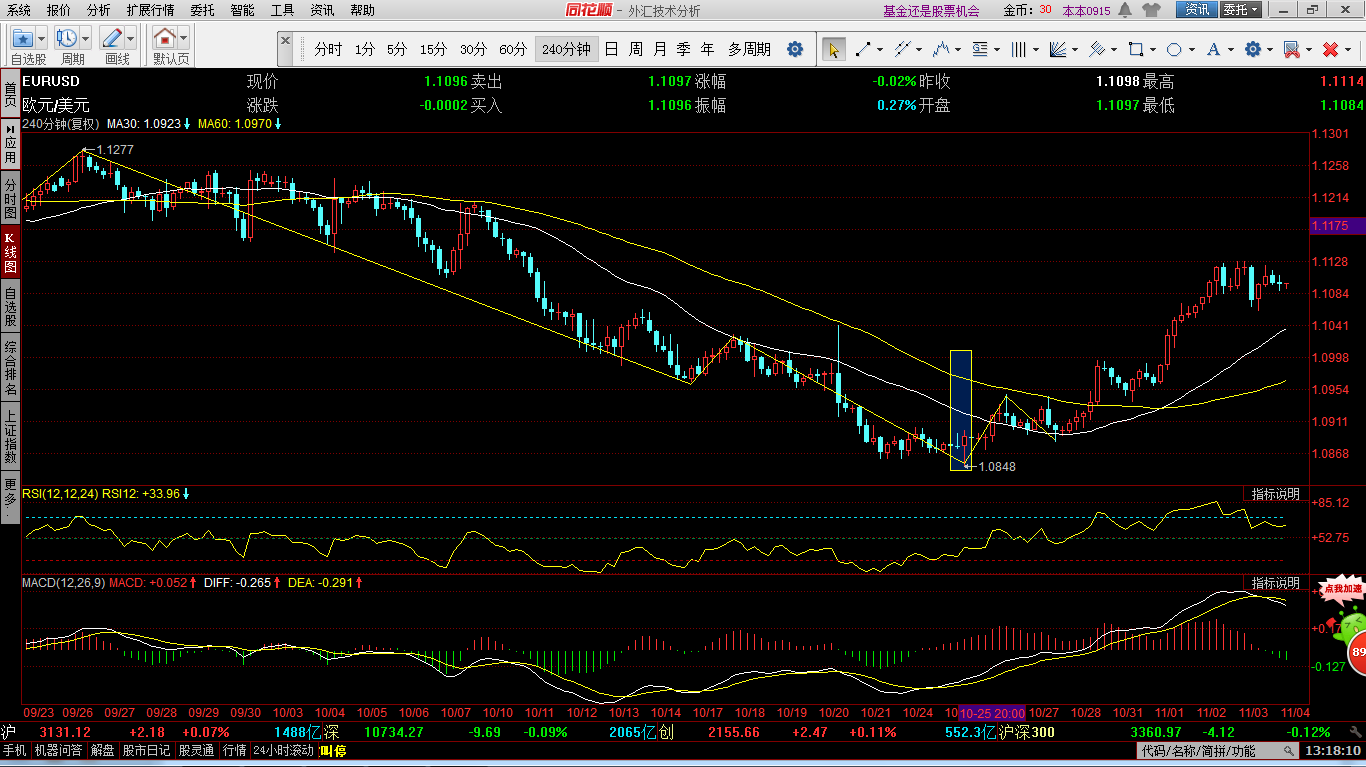Select the parallel channel lines tool

(x=902, y=49)
